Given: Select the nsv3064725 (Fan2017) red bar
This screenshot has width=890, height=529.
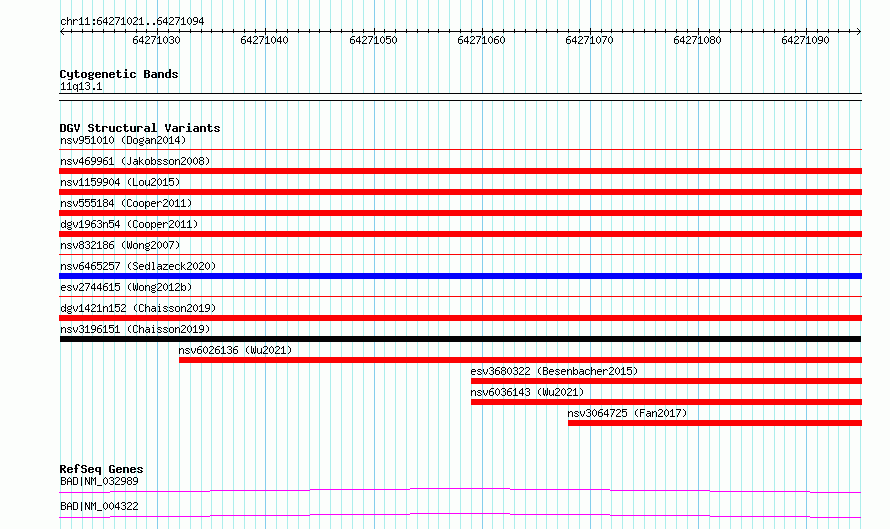Looking at the screenshot, I should coord(715,423).
